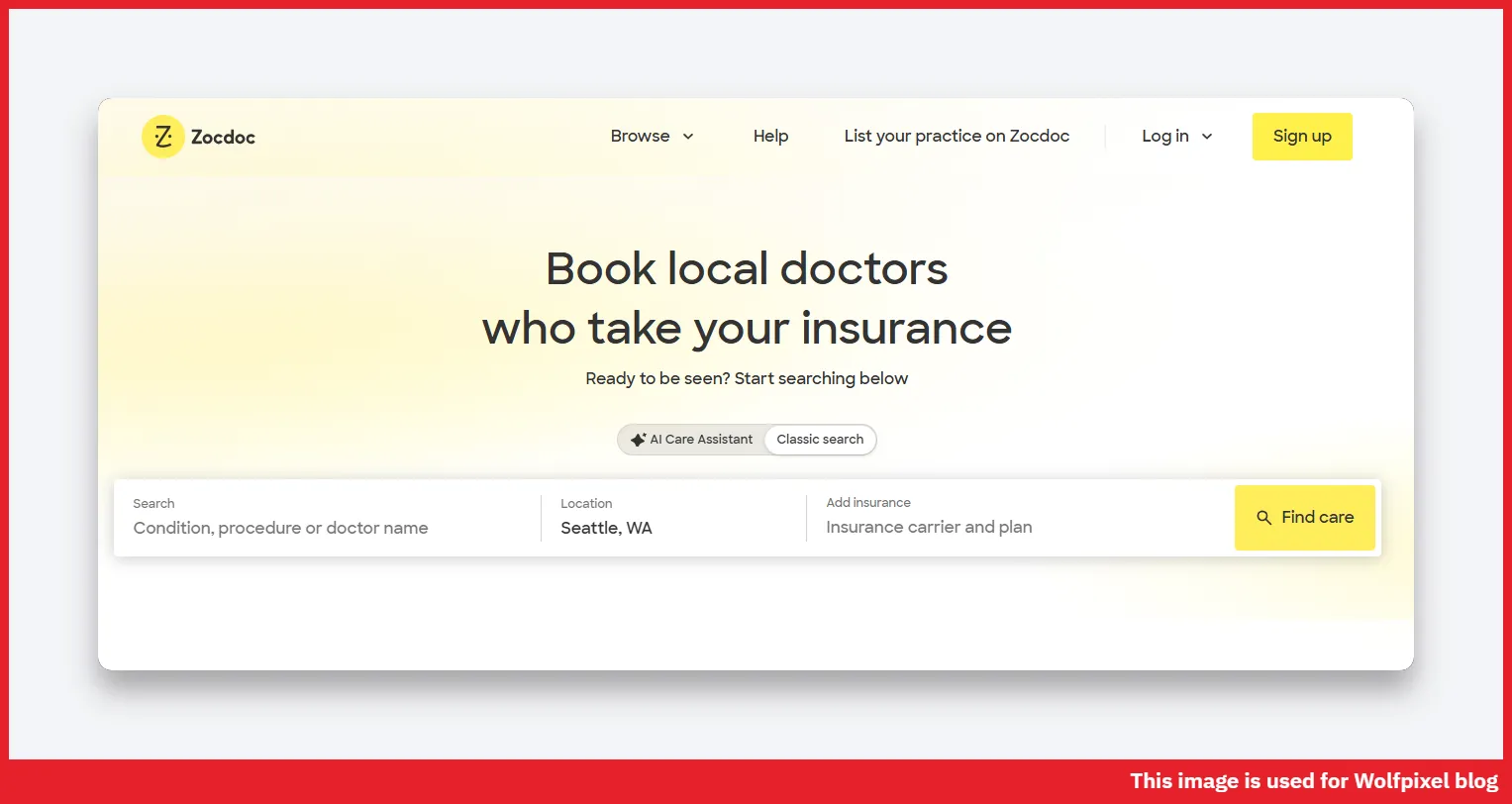This screenshot has width=1512, height=804.
Task: Open the Browse menu
Action: pos(653,137)
